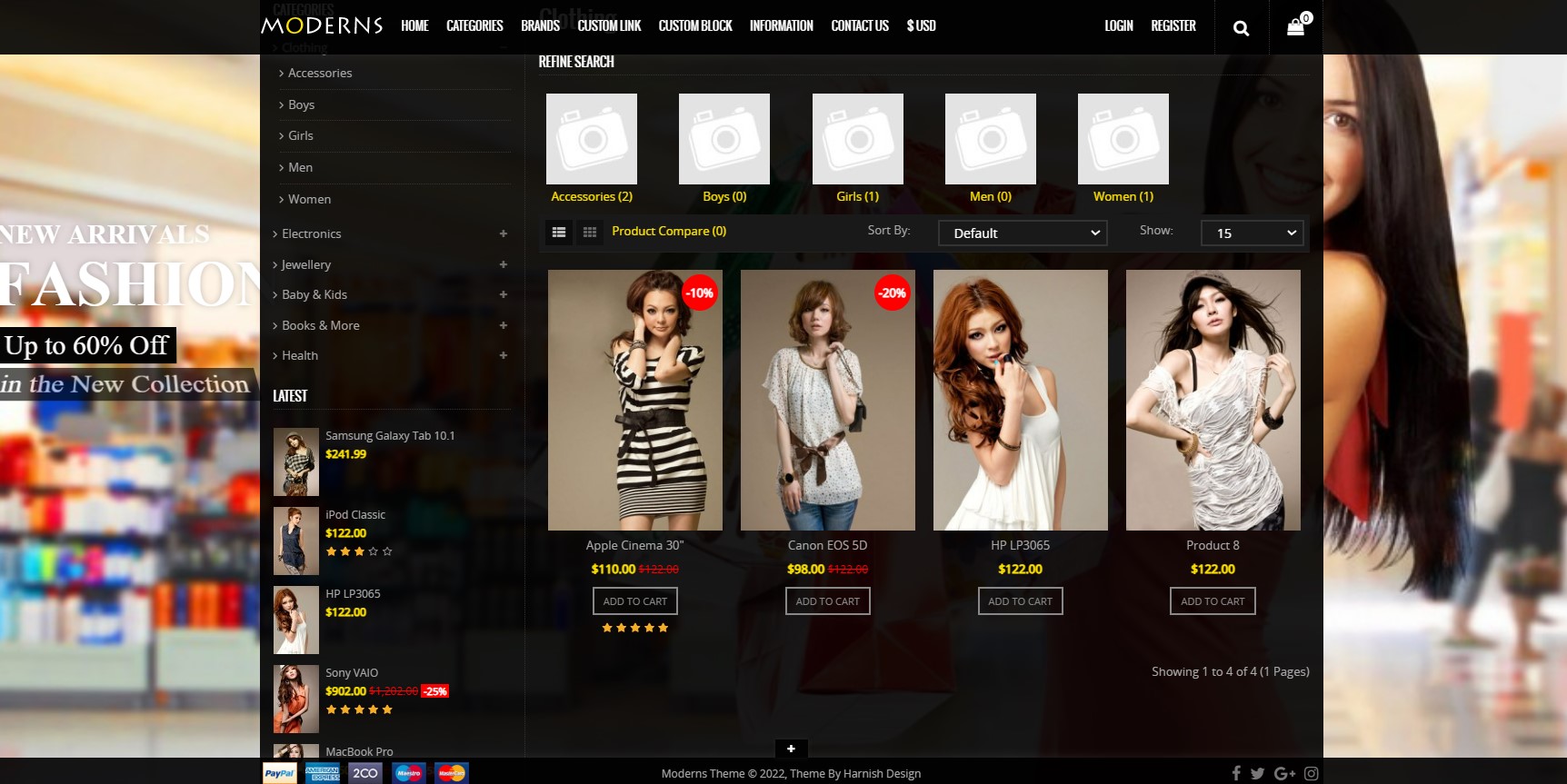The width and height of the screenshot is (1567, 784).
Task: Visit the Twitter social page icon
Action: pyautogui.click(x=1257, y=773)
